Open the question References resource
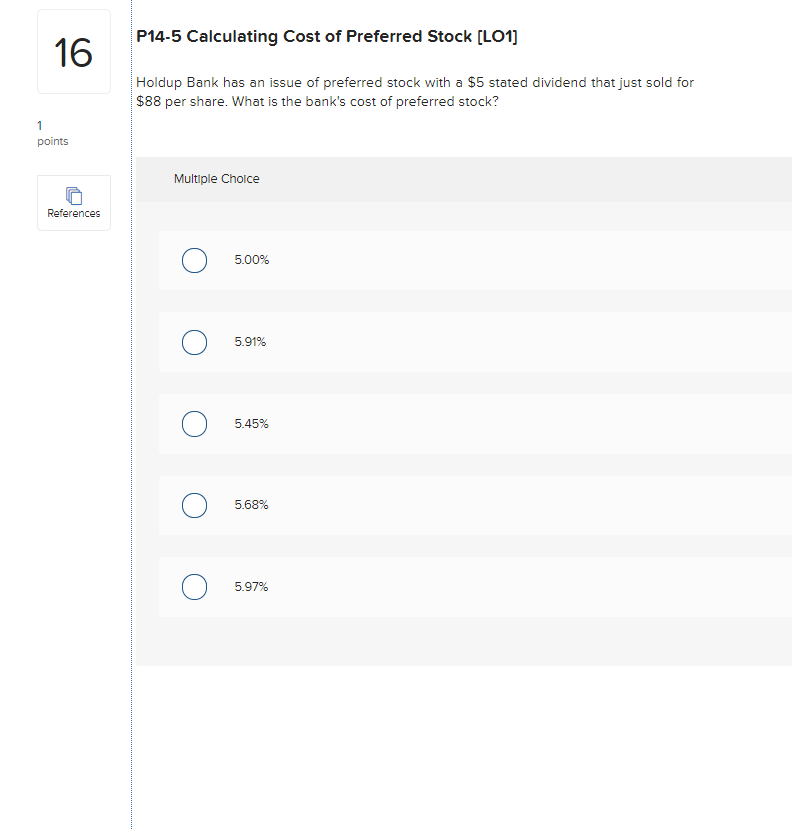This screenshot has width=792, height=829. [73, 202]
